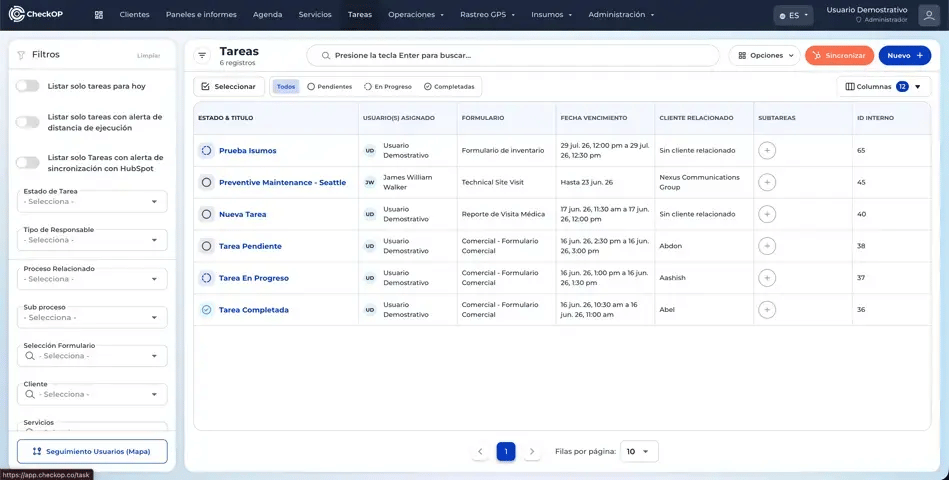Open Filas por página selector
Image resolution: width=949 pixels, height=480 pixels.
639,452
